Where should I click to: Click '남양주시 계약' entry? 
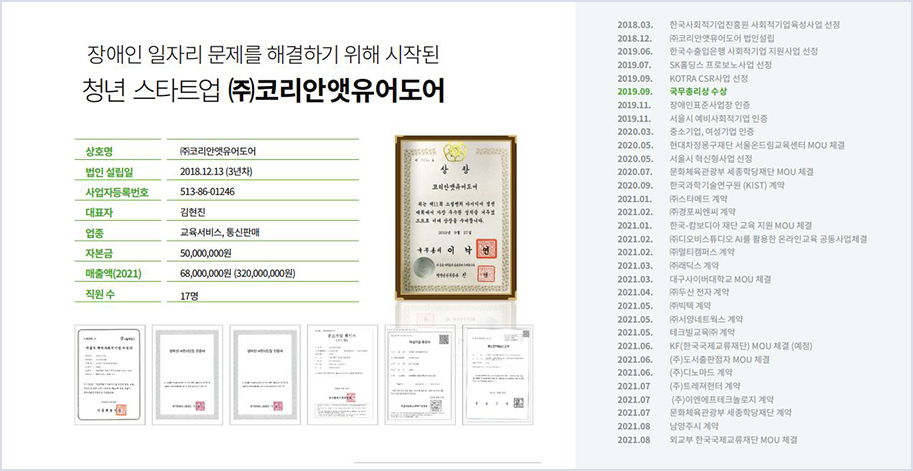tap(693, 426)
